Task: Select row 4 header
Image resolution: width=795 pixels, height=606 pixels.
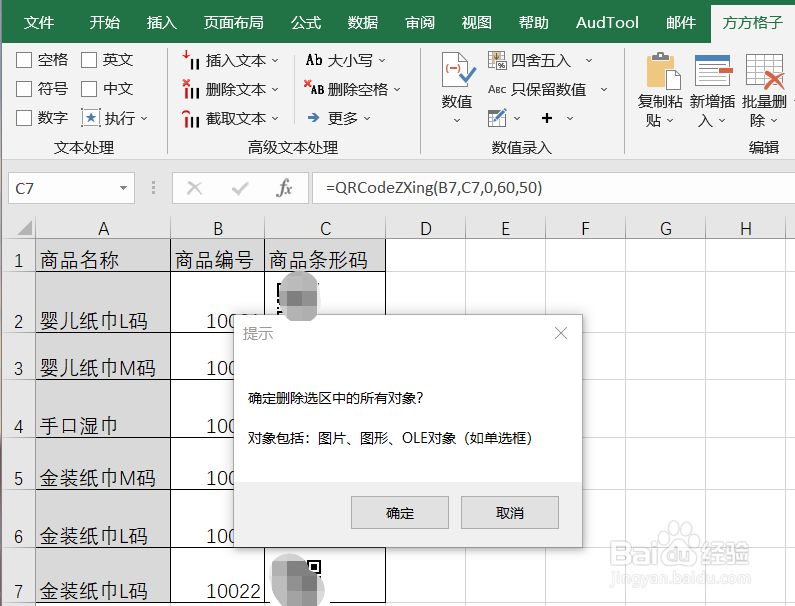Action: point(19,409)
